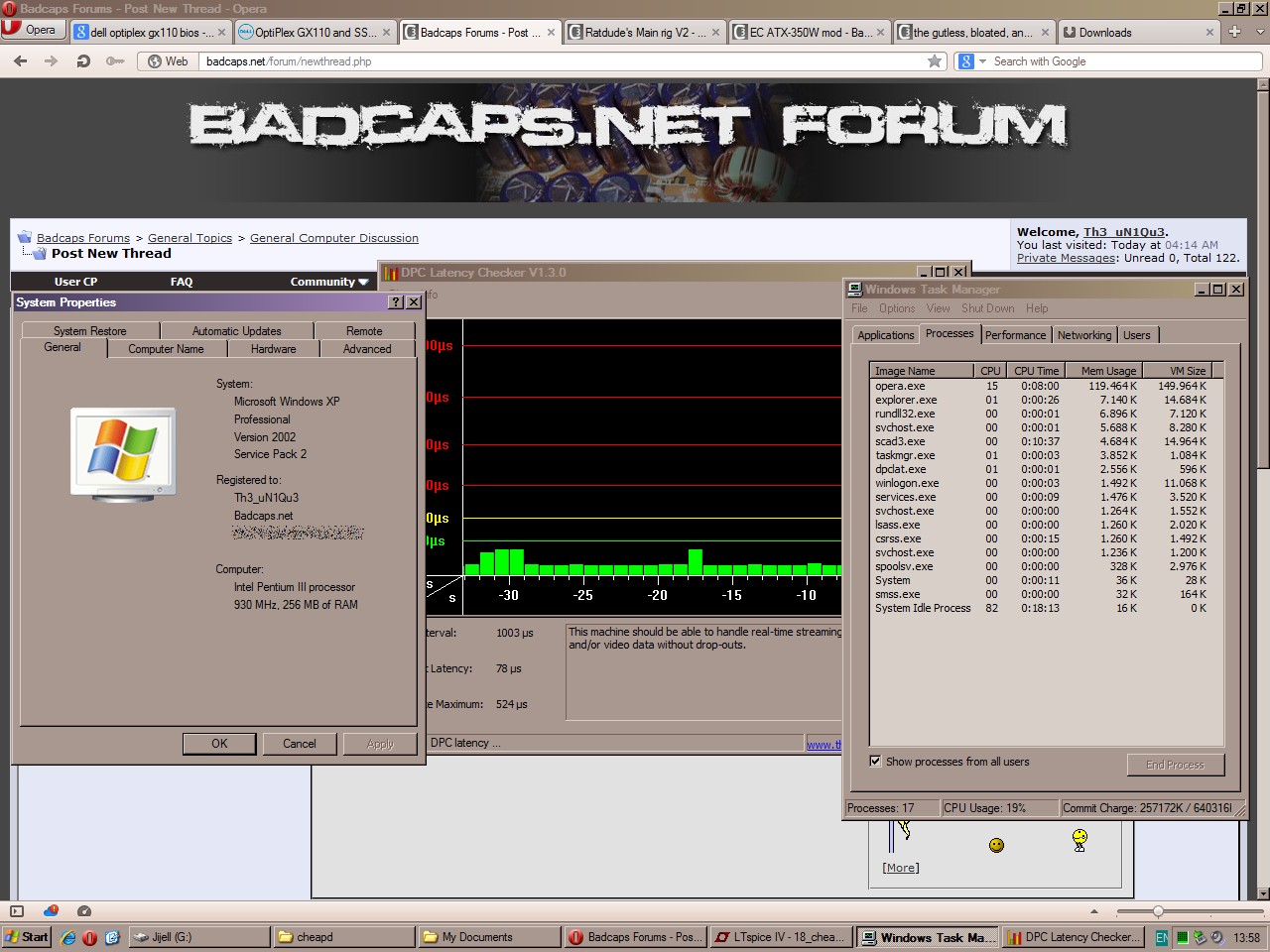This screenshot has width=1270, height=952.
Task: Close the dell optiplex gx110 bios tab
Action: tap(221, 32)
